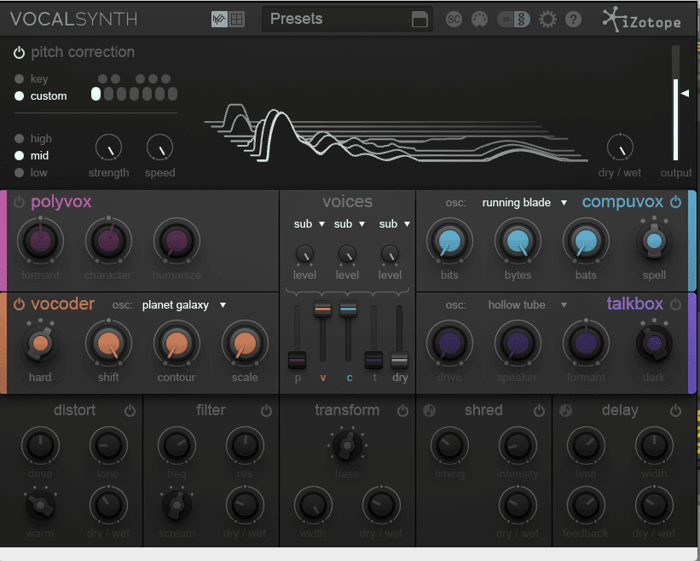
Task: Enable the shred effect power icon
Action: point(539,411)
